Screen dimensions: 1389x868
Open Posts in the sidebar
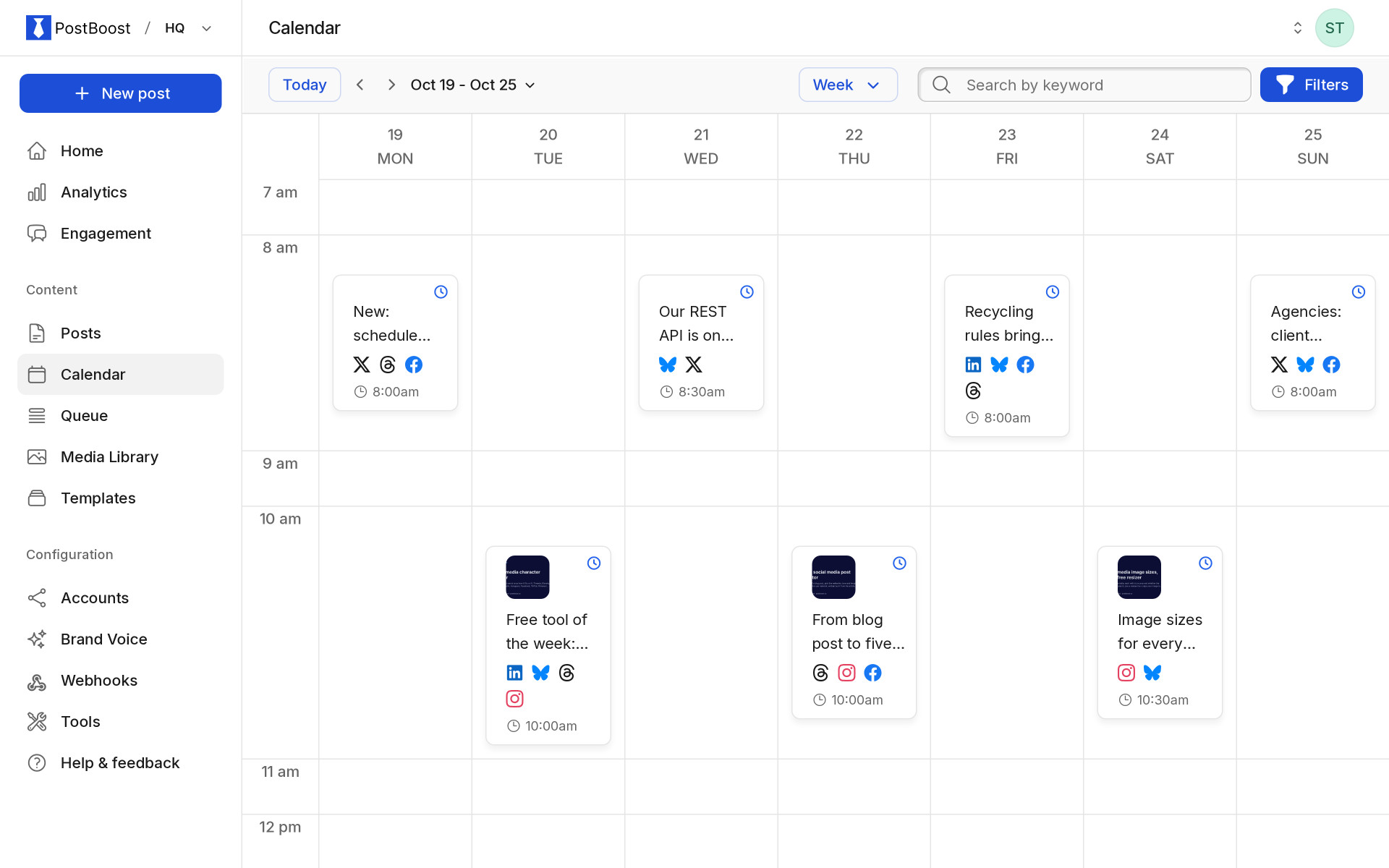coord(121,333)
